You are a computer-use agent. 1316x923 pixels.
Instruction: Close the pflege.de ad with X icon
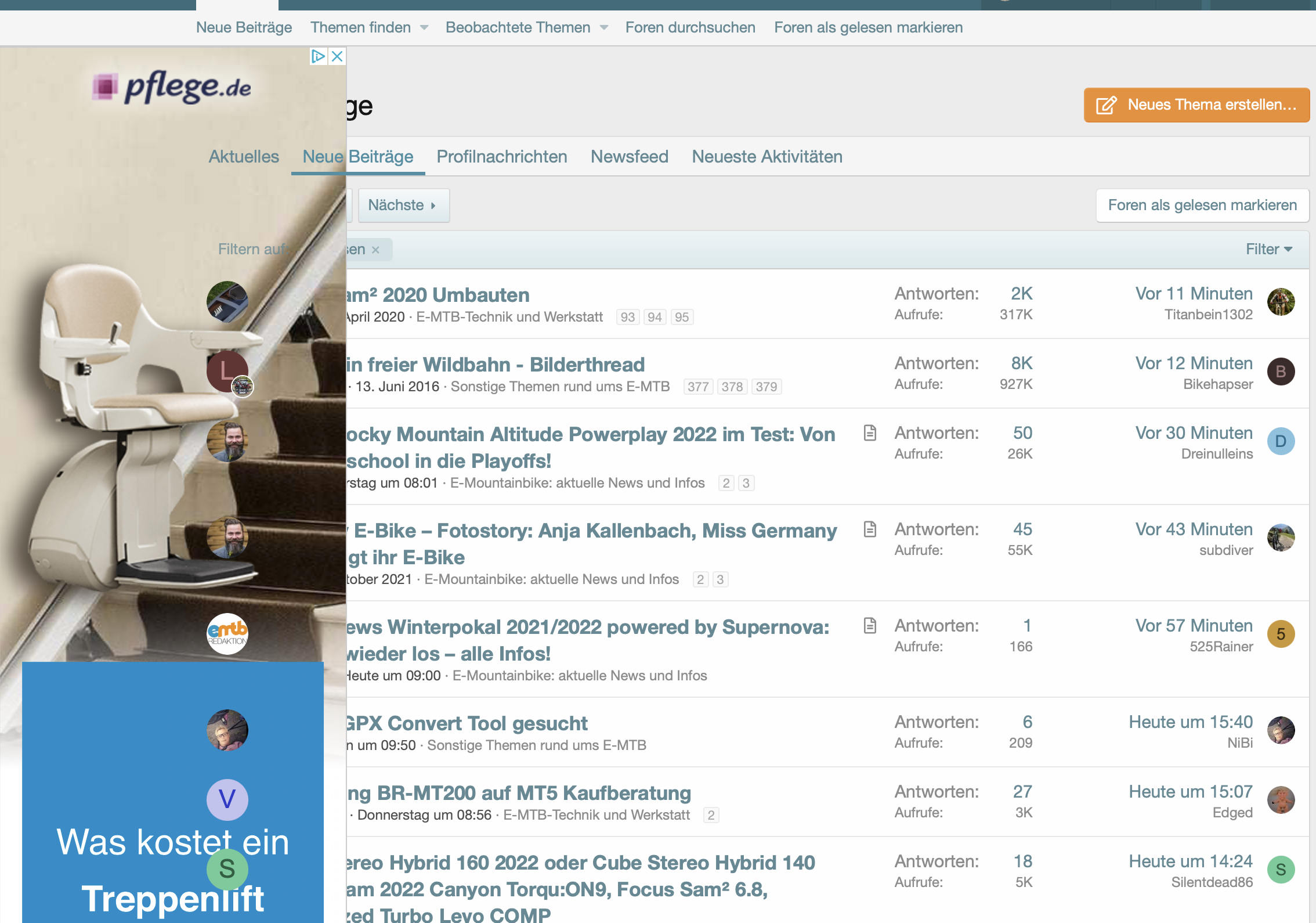pos(337,56)
